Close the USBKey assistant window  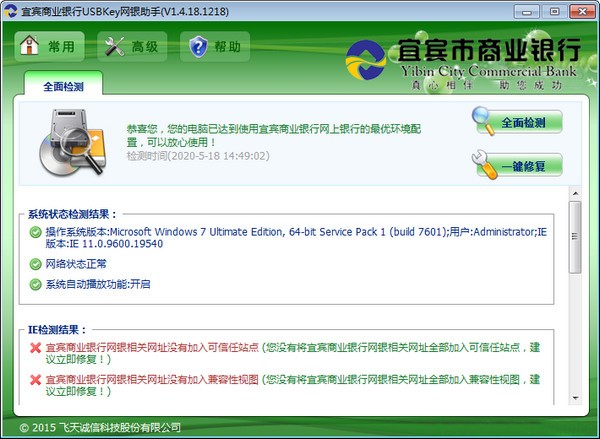[582, 11]
